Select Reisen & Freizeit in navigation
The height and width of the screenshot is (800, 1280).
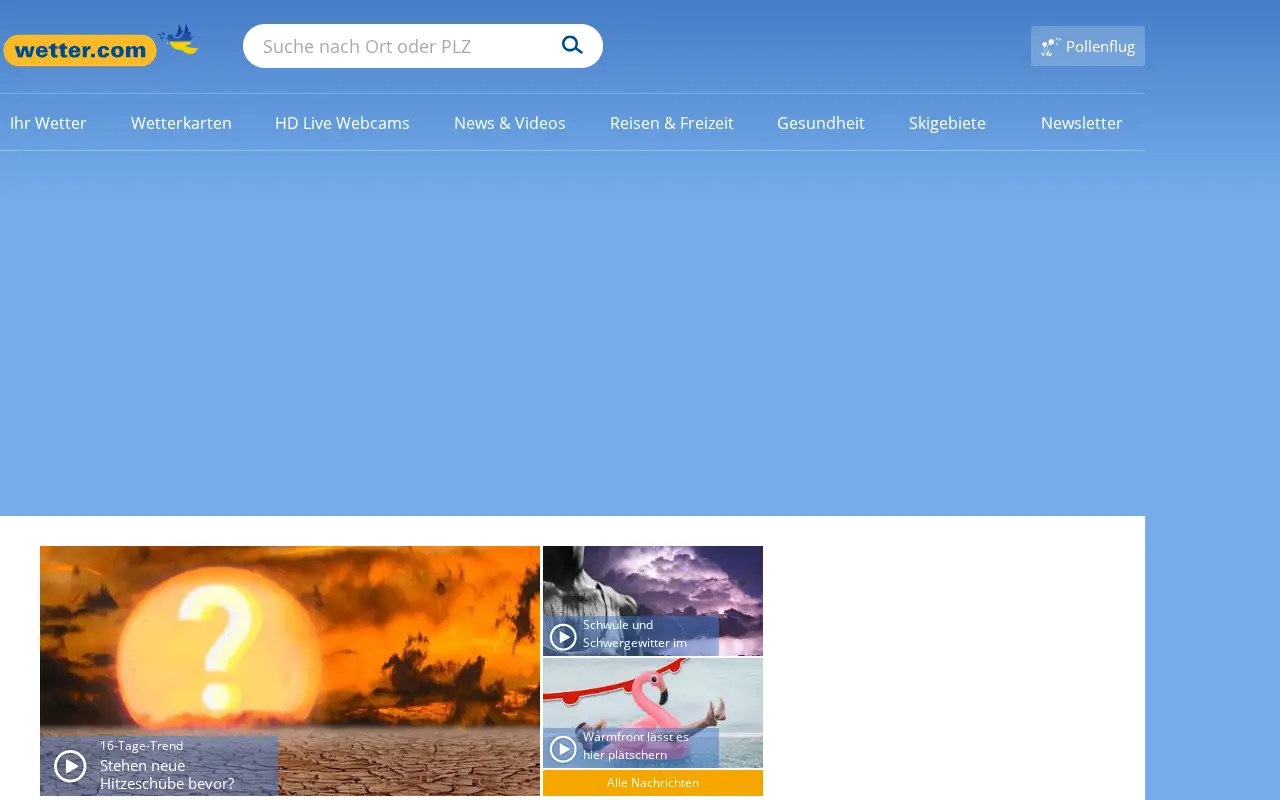tap(672, 123)
